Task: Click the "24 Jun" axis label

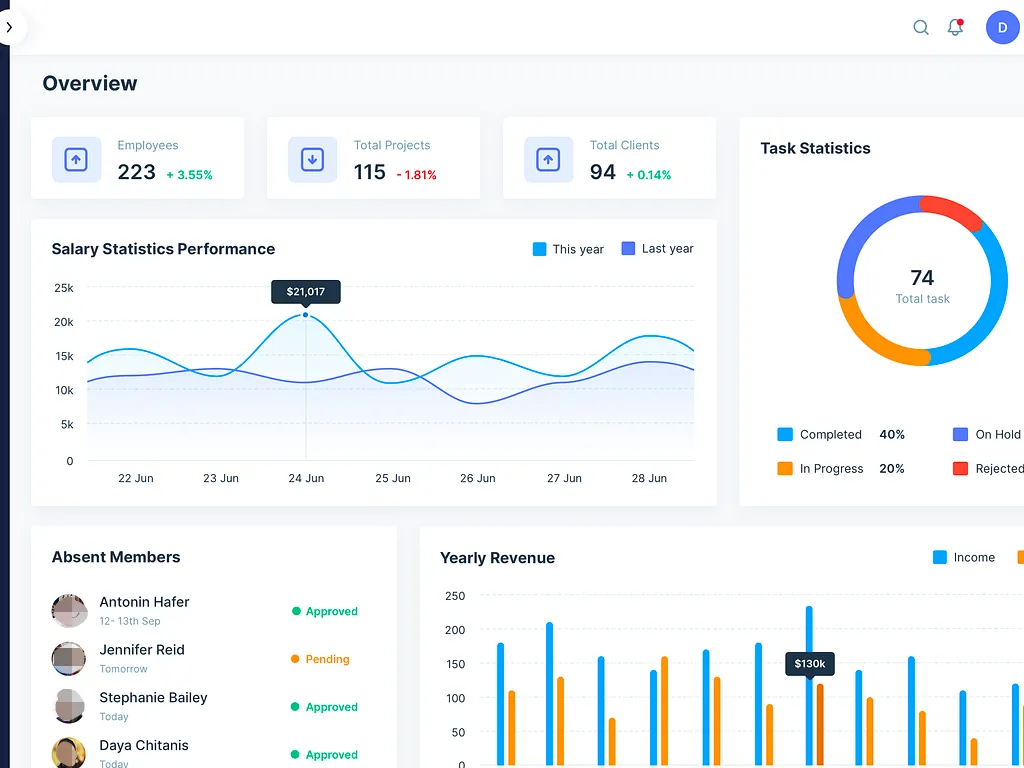Action: pos(306,478)
